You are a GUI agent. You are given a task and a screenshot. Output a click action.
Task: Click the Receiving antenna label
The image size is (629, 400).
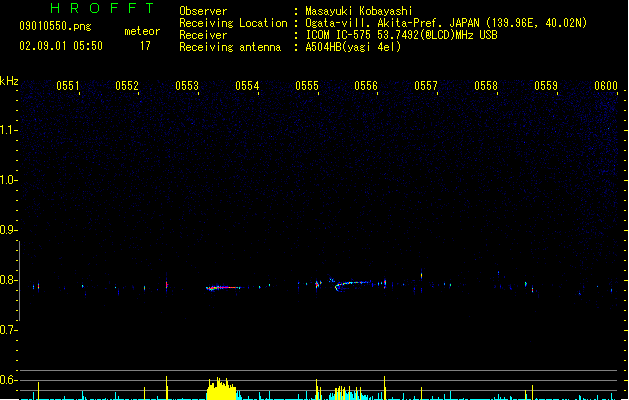(230, 47)
